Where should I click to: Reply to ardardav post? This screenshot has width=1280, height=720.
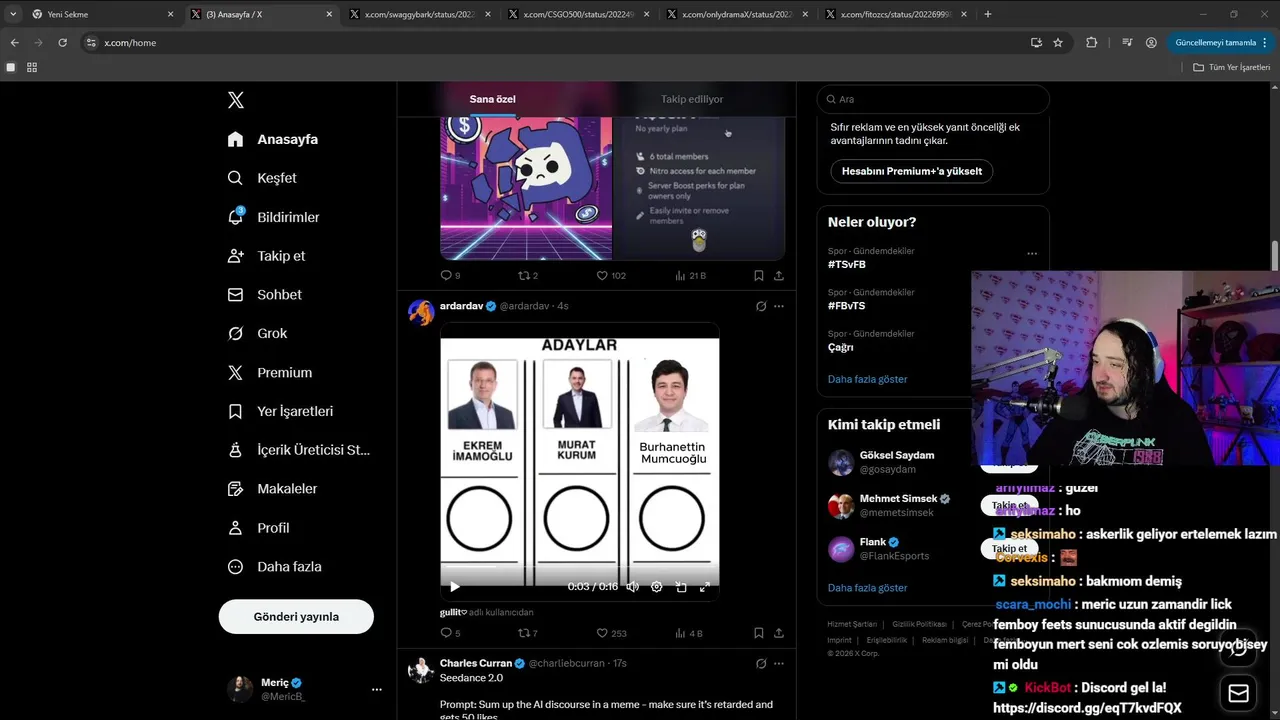[450, 633]
